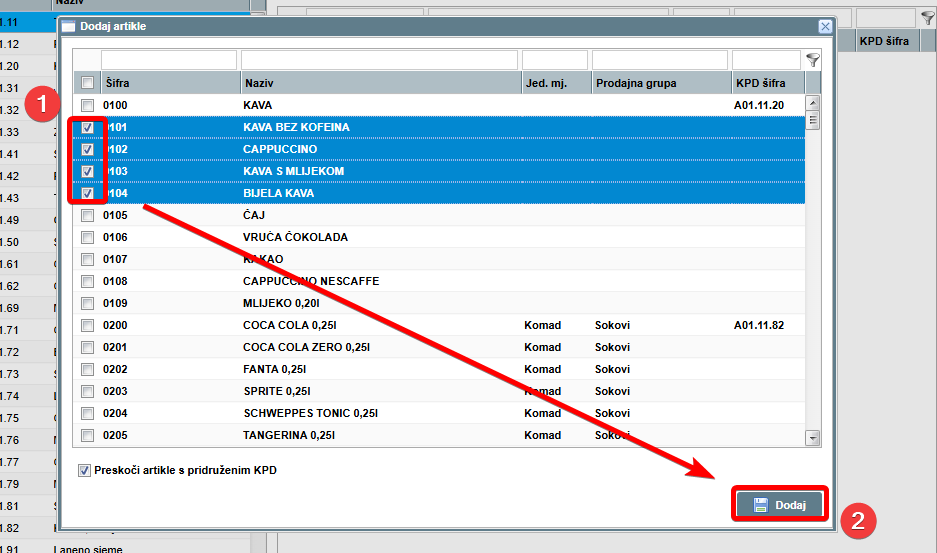Click the scrollbar up arrow
Image resolution: width=937 pixels, height=553 pixels.
[812, 103]
